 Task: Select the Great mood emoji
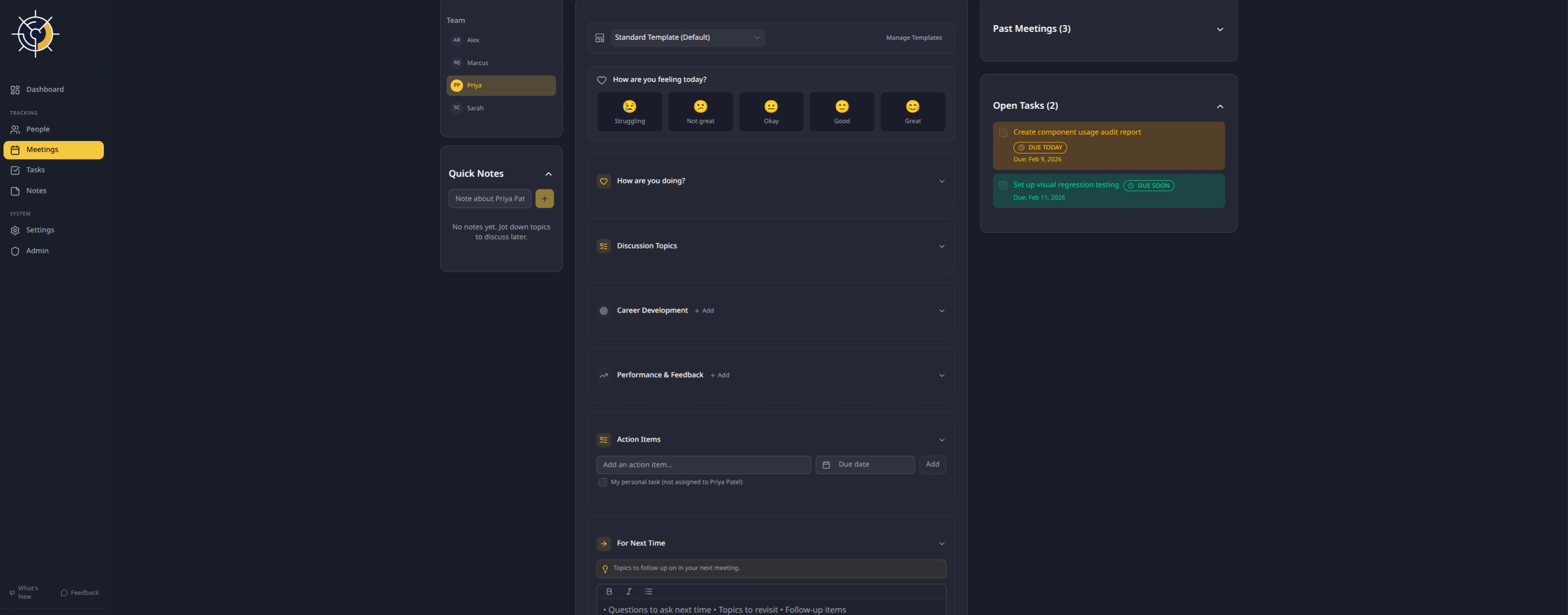click(912, 111)
